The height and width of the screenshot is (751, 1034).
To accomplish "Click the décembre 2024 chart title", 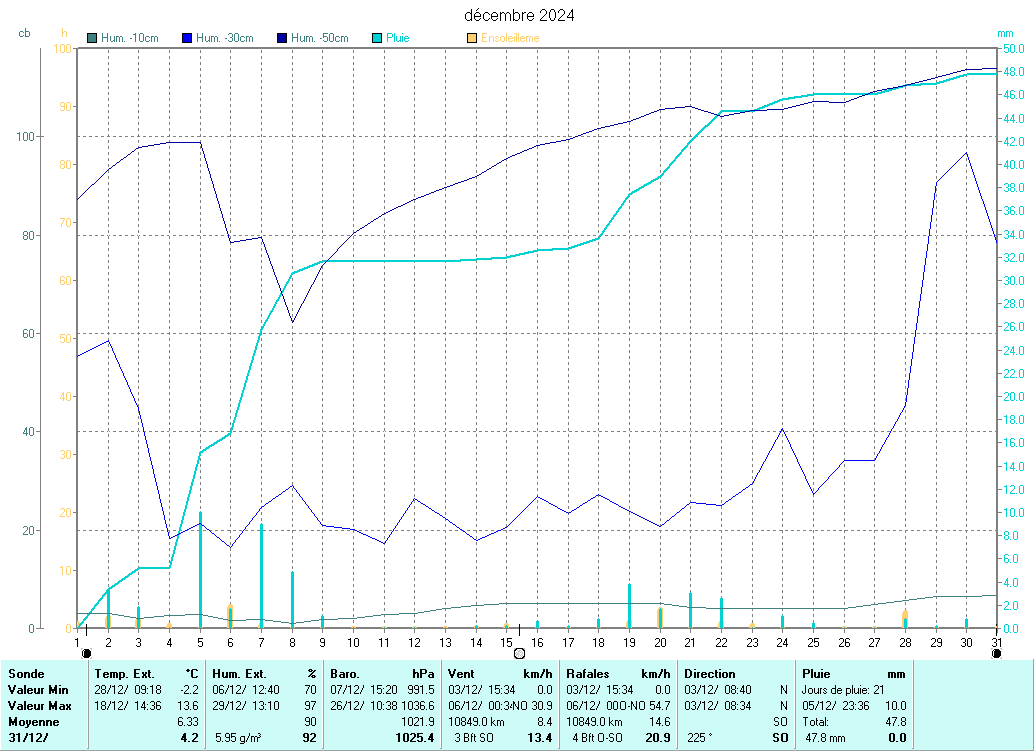I will coord(519,15).
